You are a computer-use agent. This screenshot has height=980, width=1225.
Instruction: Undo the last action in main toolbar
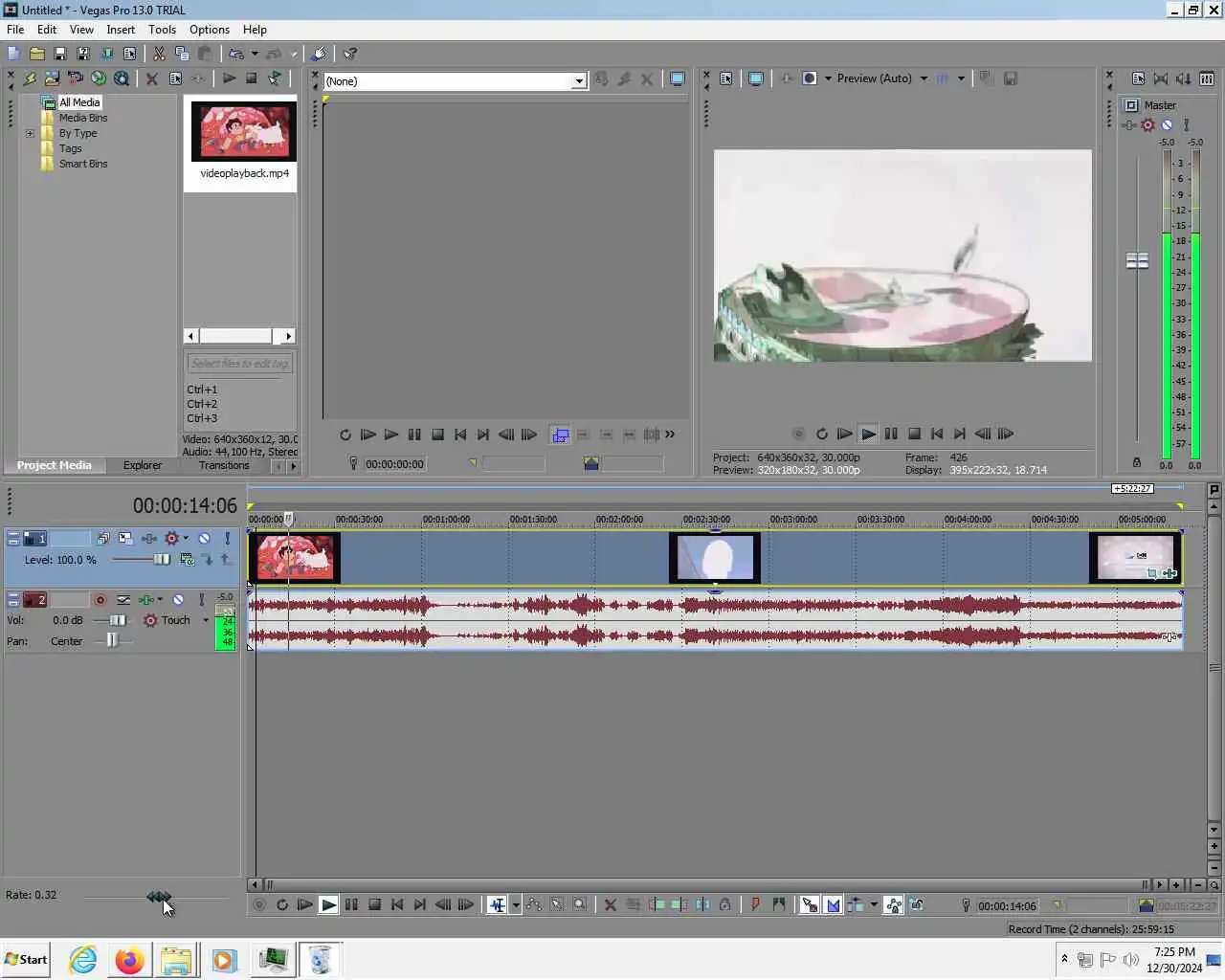(x=235, y=54)
